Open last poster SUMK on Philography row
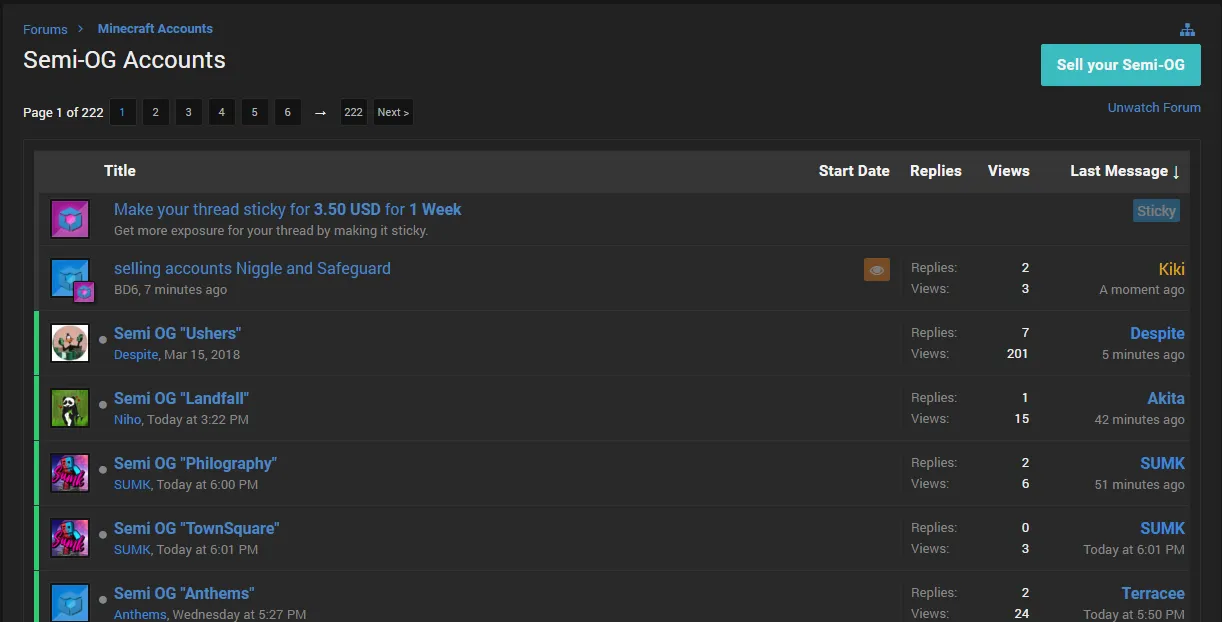This screenshot has width=1222, height=622. click(x=1162, y=463)
